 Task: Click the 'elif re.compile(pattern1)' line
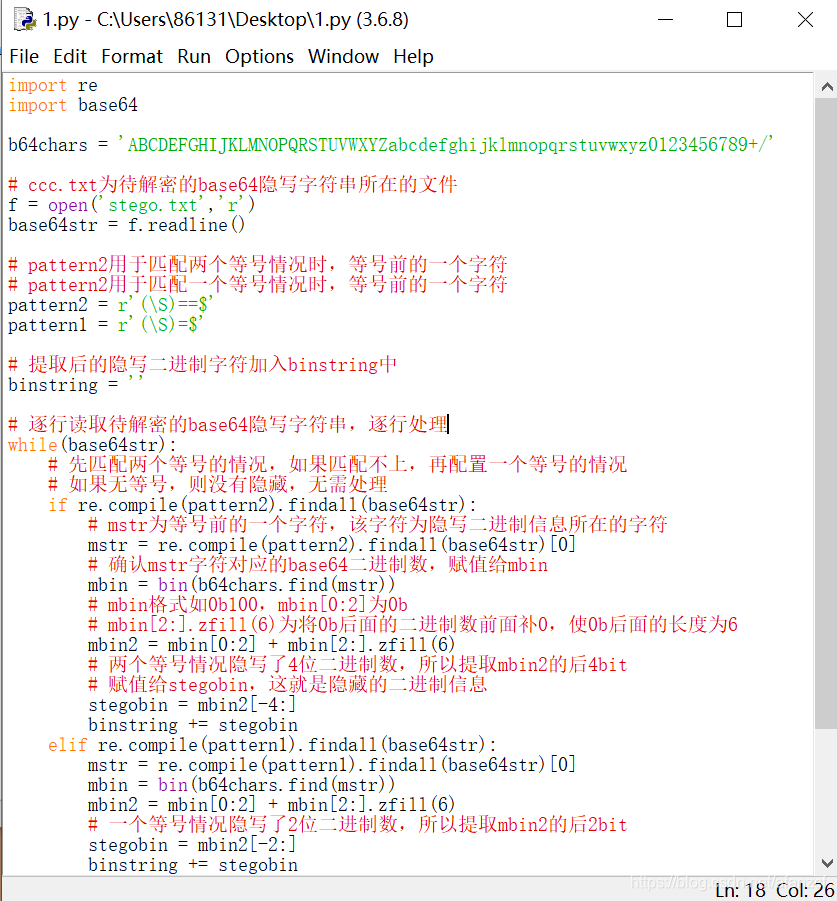(x=272, y=745)
